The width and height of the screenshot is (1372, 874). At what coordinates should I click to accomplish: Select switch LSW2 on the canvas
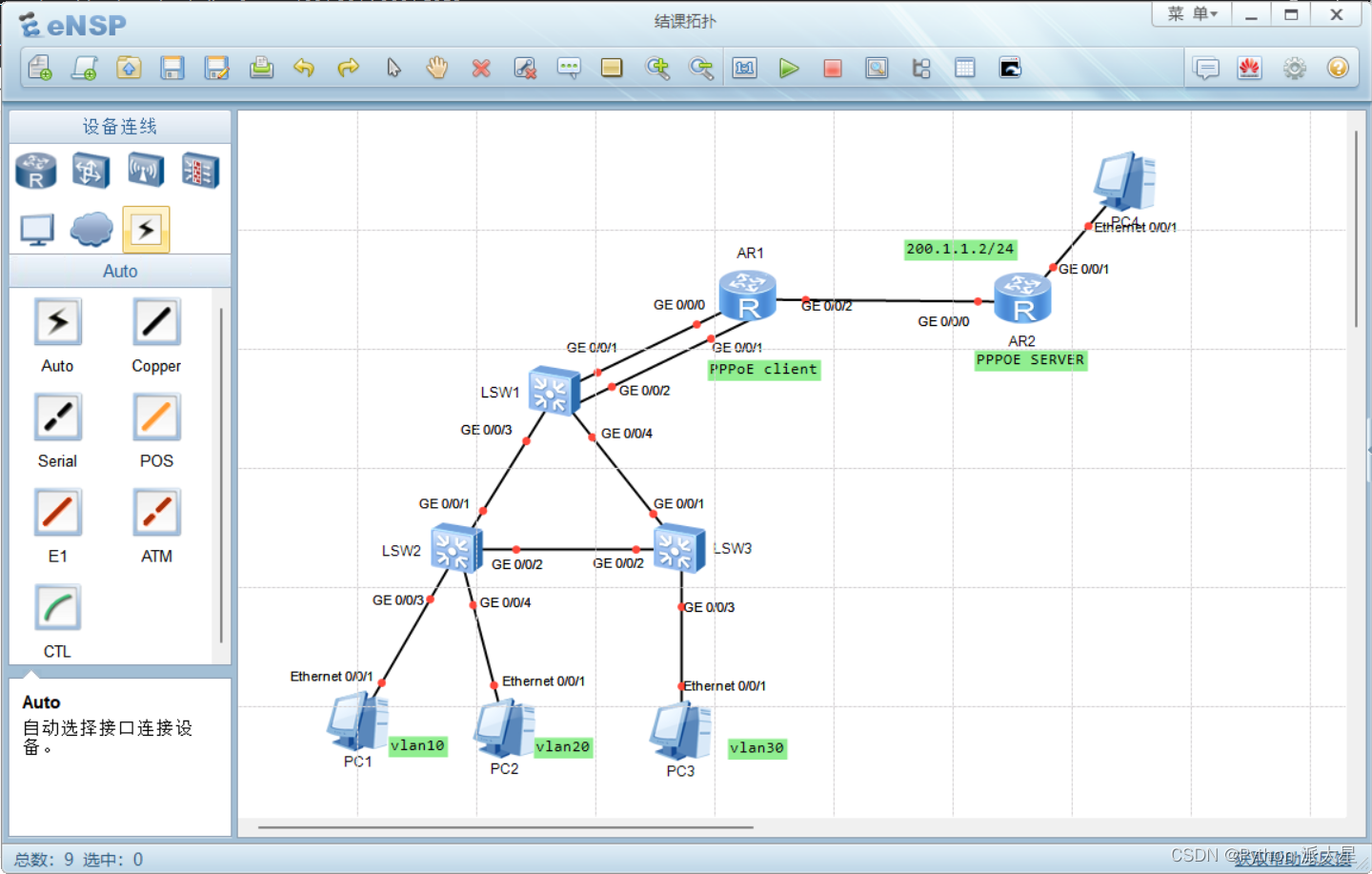[456, 549]
